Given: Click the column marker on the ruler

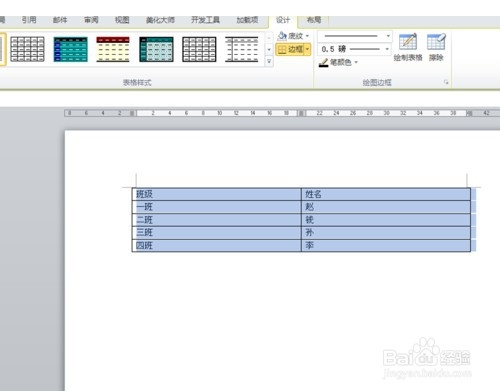Looking at the screenshot, I should coord(301,113).
